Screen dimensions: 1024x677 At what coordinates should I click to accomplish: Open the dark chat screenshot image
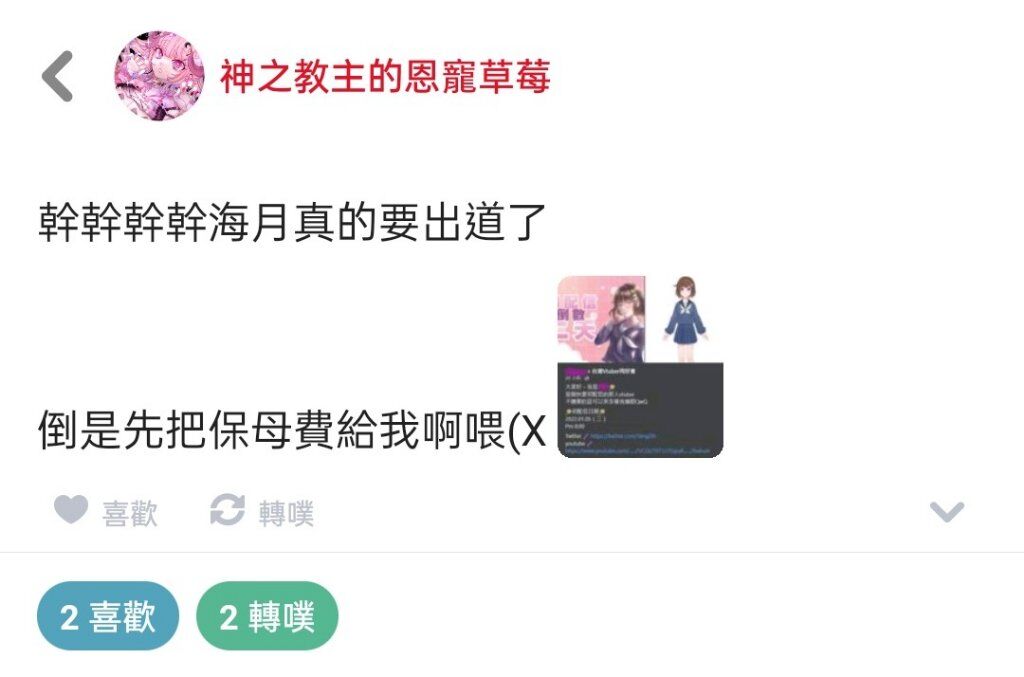pos(640,410)
